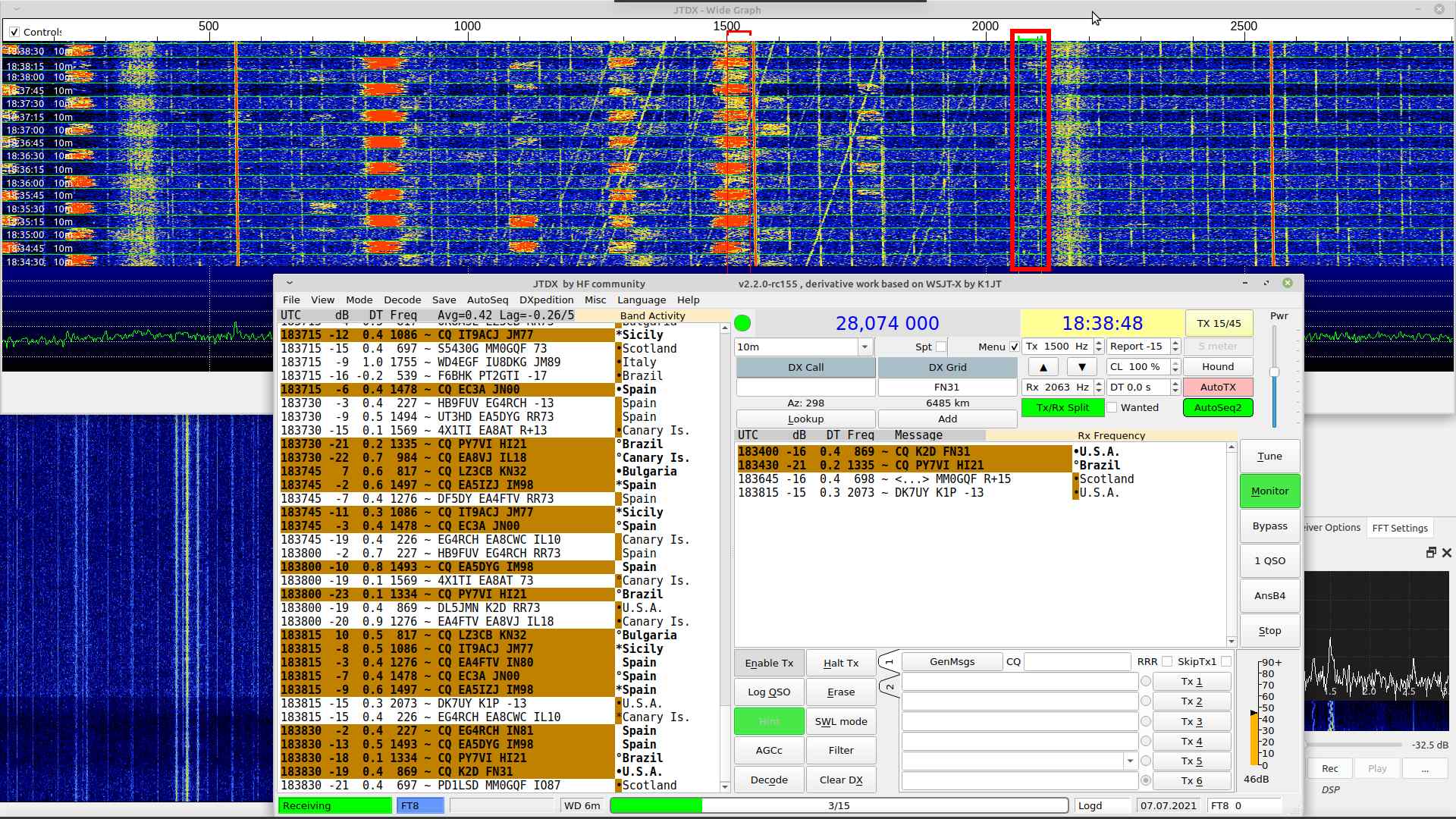Image resolution: width=1456 pixels, height=819 pixels.
Task: Open the DXpedition menu
Action: tap(546, 300)
